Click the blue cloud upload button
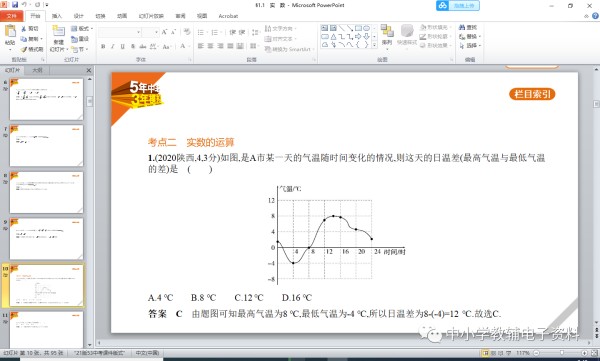The image size is (600, 361). [458, 5]
